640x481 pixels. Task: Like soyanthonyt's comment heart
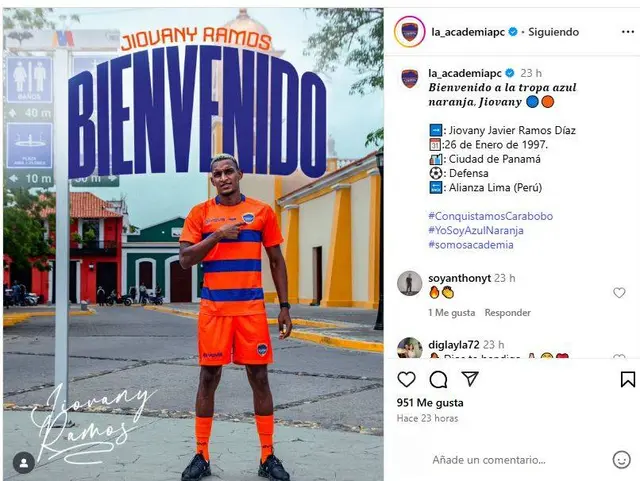pyautogui.click(x=619, y=293)
